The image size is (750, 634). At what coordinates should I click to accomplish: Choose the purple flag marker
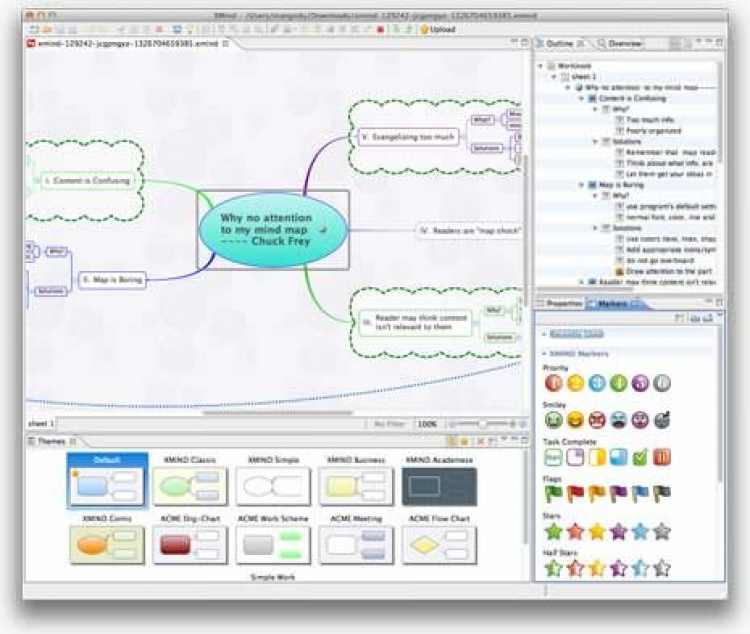click(618, 494)
